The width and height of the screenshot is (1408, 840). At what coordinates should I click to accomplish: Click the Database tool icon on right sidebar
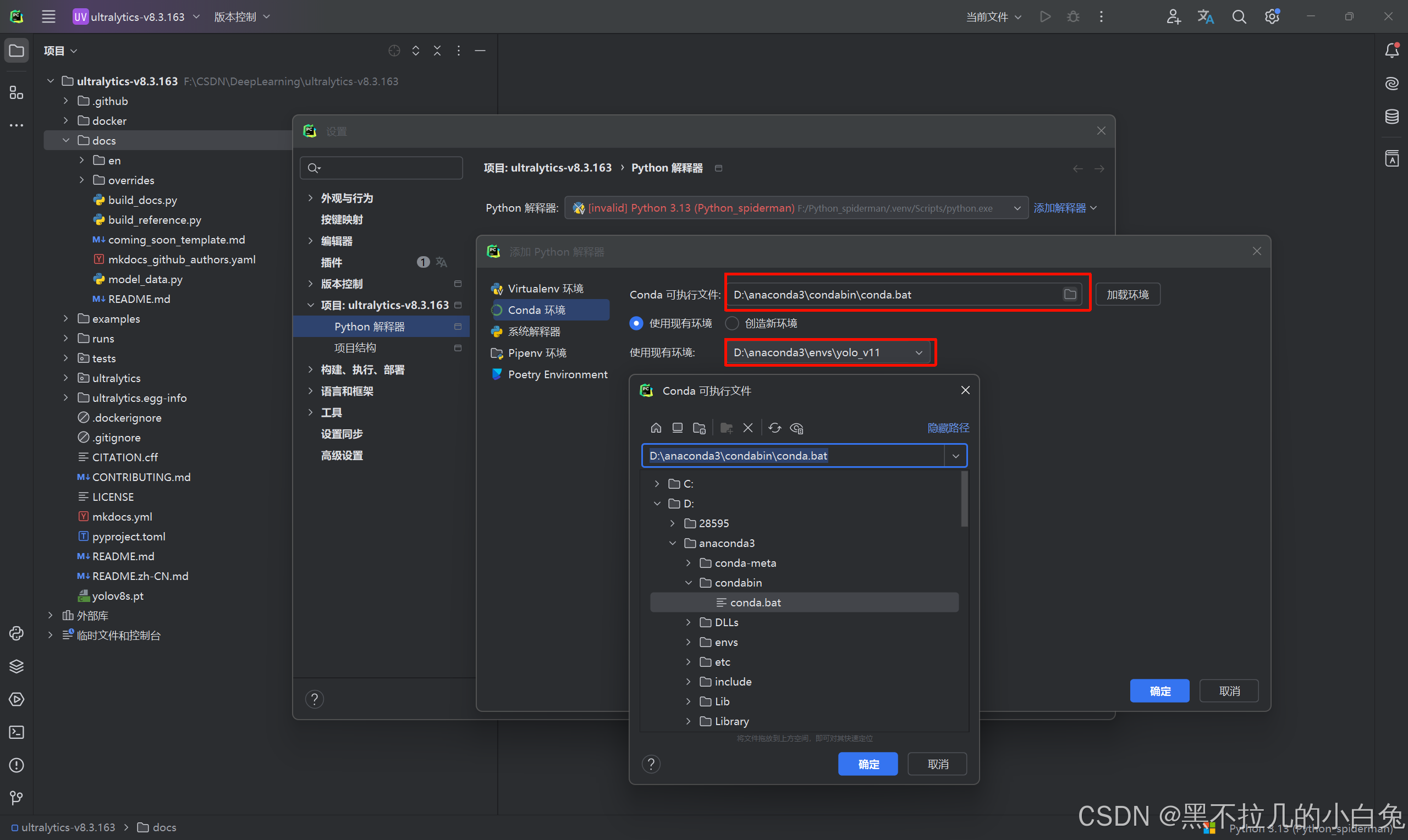coord(1391,117)
